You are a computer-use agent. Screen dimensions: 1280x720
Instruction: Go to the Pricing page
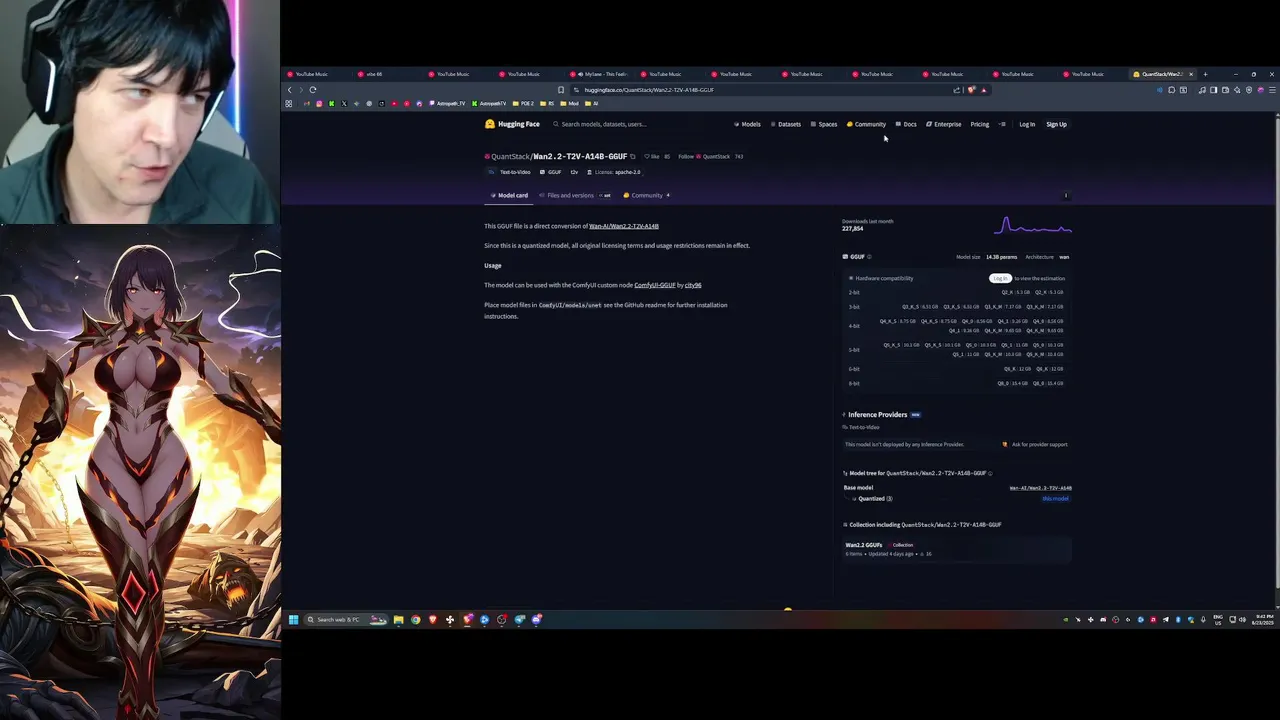tap(980, 124)
